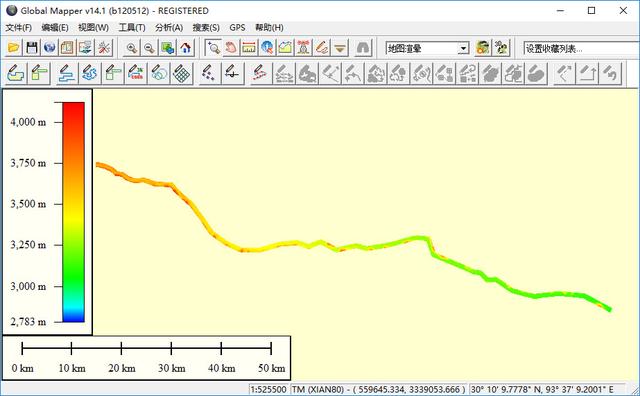Click the distance scale bar
The height and width of the screenshot is (396, 640).
tap(147, 348)
